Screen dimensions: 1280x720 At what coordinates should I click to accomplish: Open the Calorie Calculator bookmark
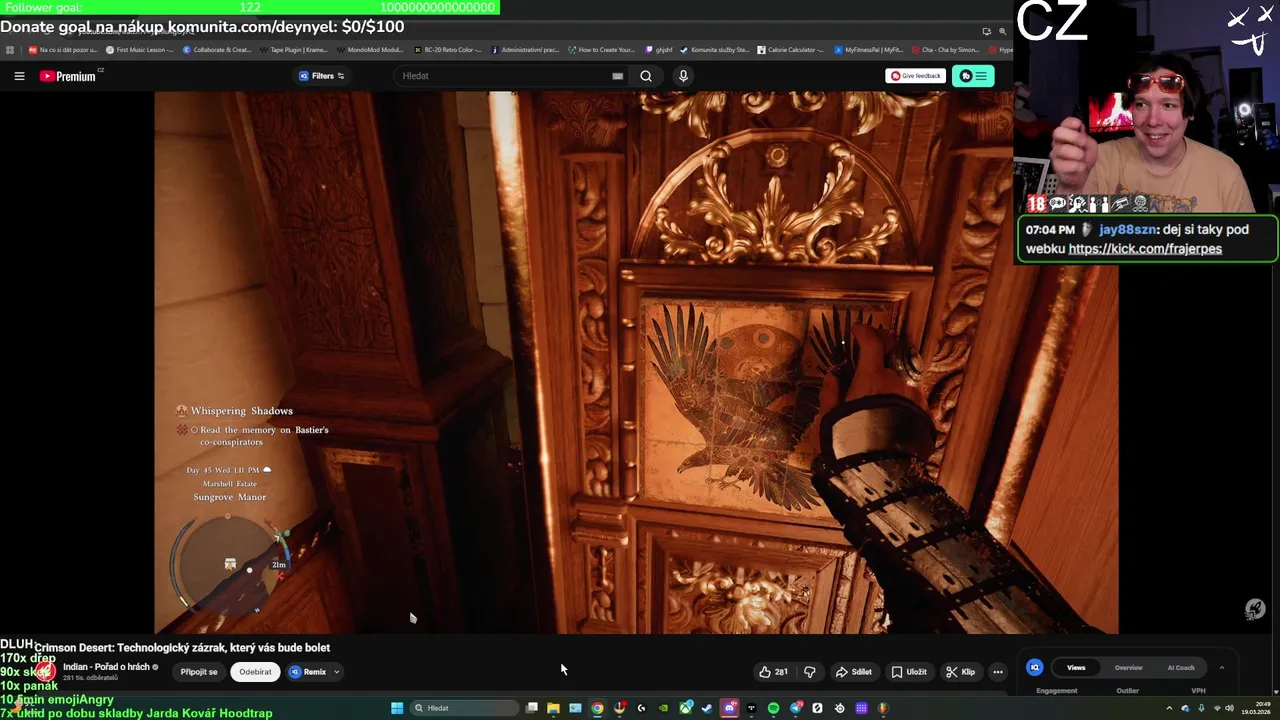coord(791,49)
